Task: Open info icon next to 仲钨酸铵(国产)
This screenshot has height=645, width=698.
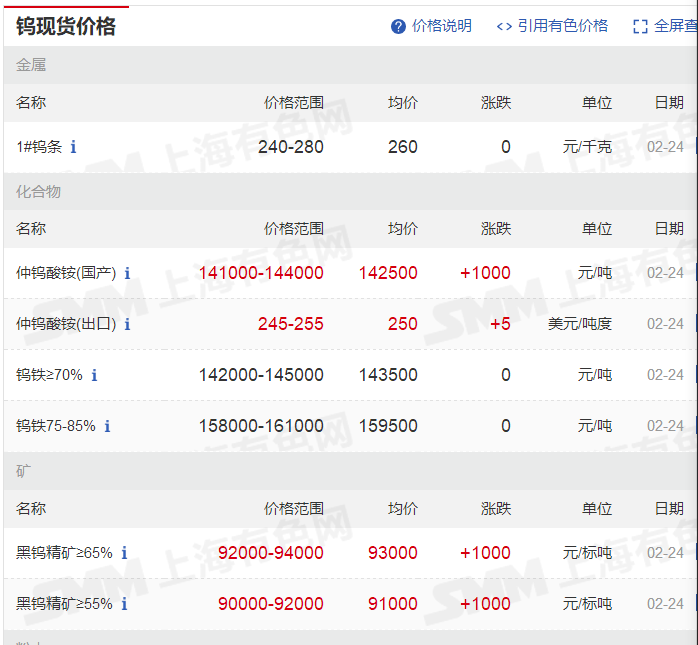Action: [x=127, y=272]
